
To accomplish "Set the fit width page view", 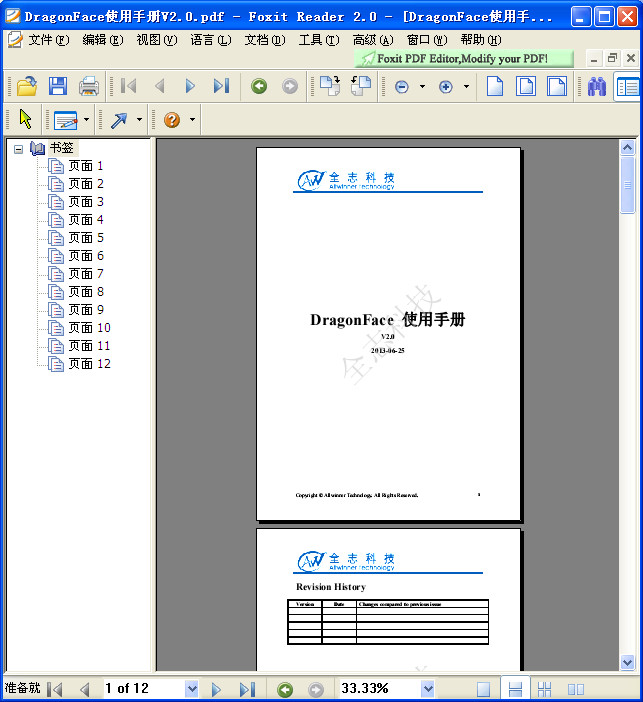I will pos(557,86).
